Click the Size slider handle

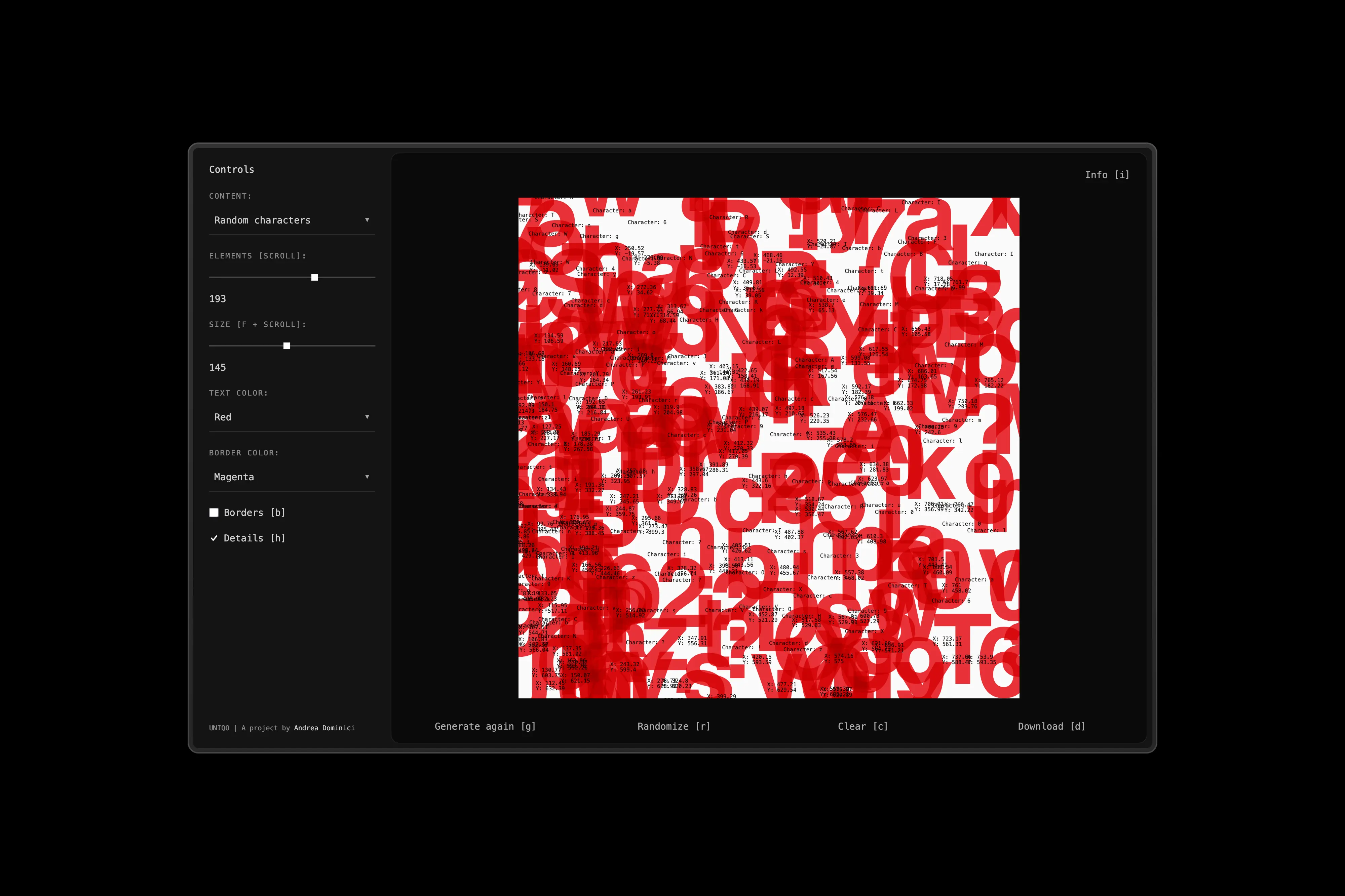(x=287, y=346)
